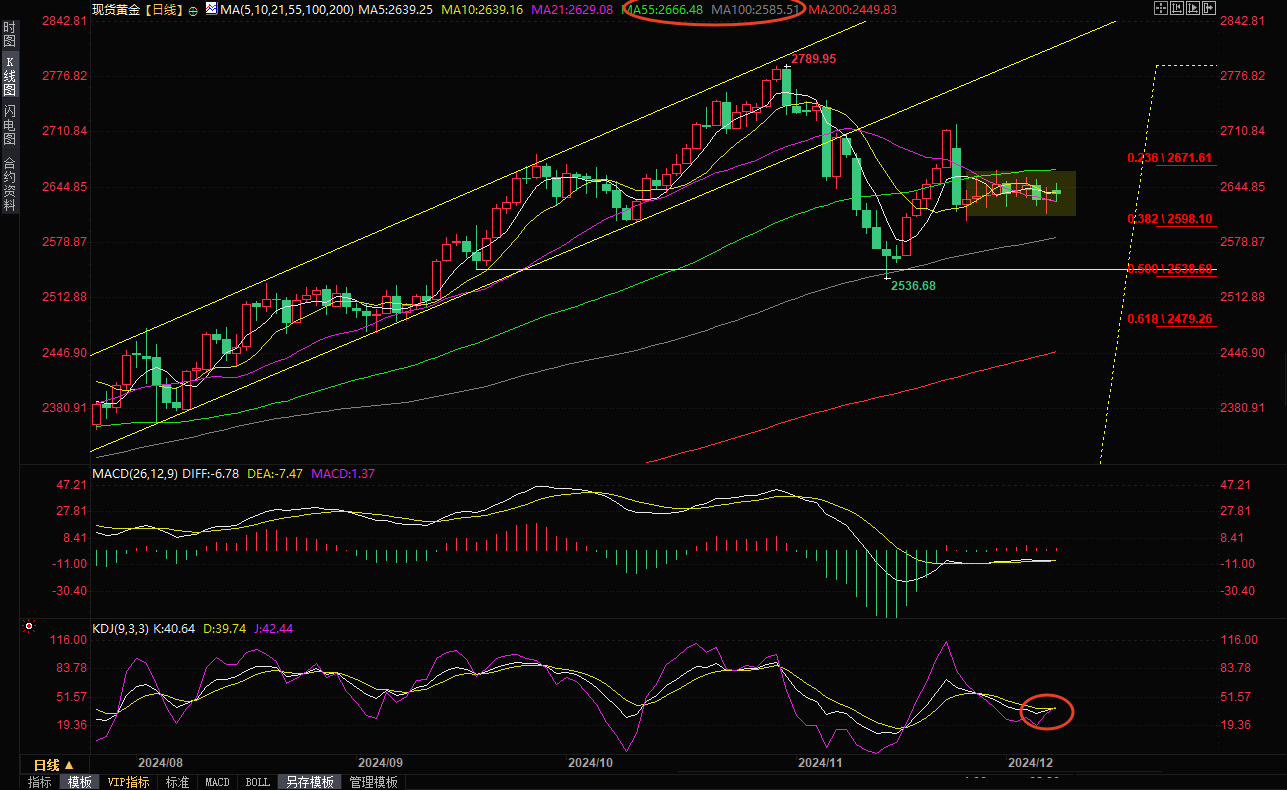Screen dimensions: 1287x790
Task: Open the VIP指标 tab
Action: click(x=128, y=782)
